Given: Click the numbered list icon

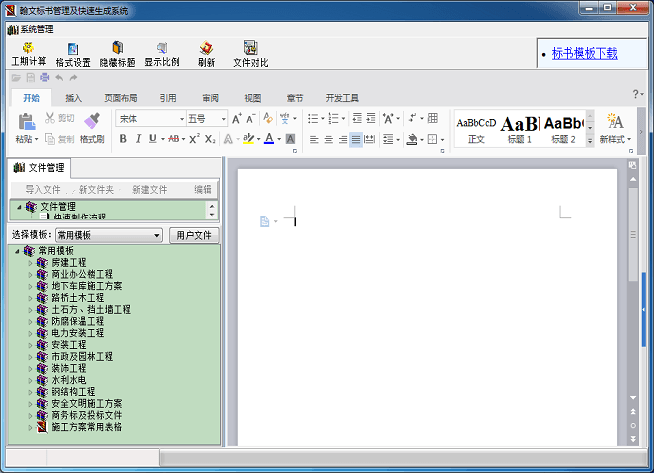Looking at the screenshot, I should (333, 118).
